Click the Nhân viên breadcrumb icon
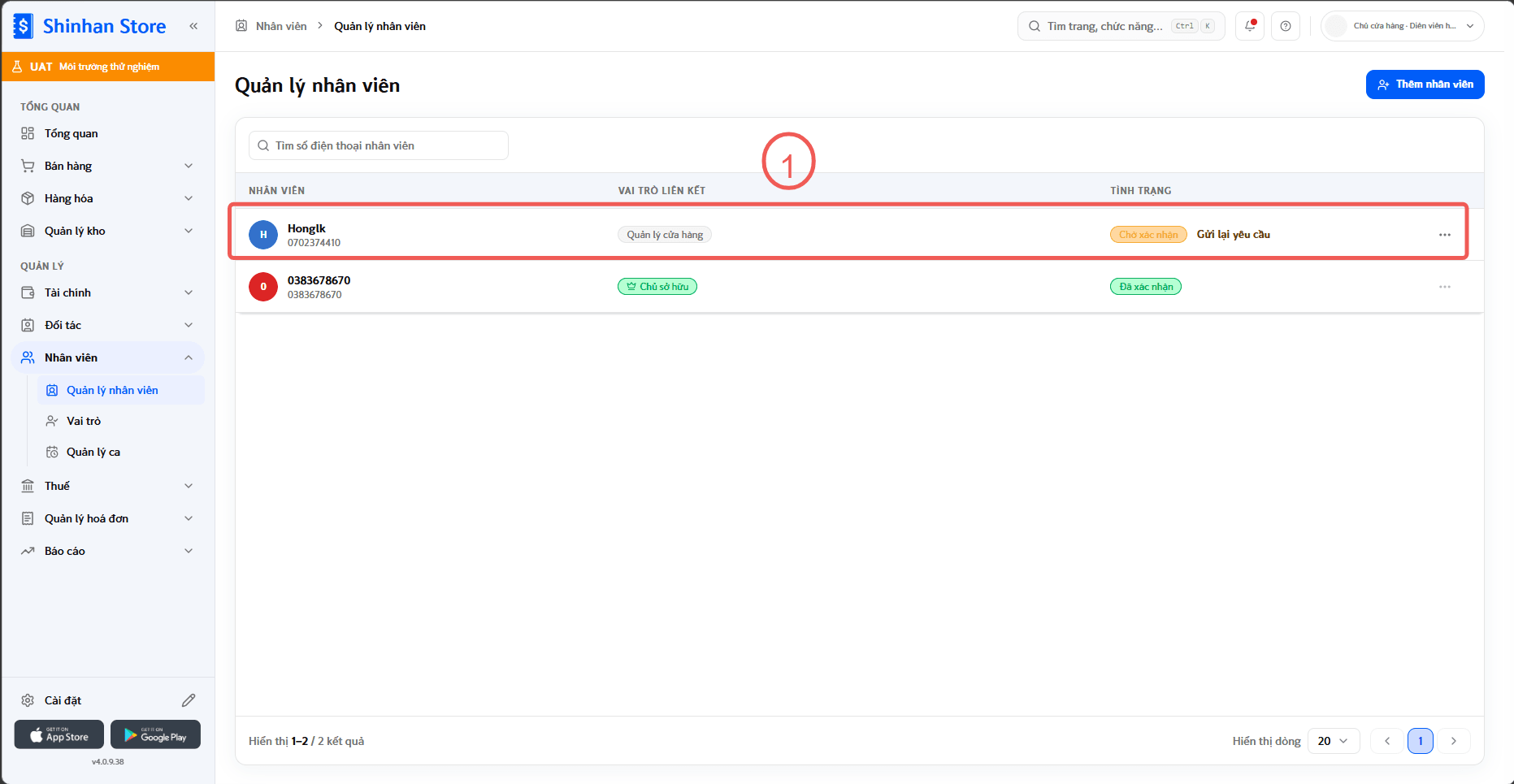This screenshot has width=1514, height=784. (x=241, y=26)
